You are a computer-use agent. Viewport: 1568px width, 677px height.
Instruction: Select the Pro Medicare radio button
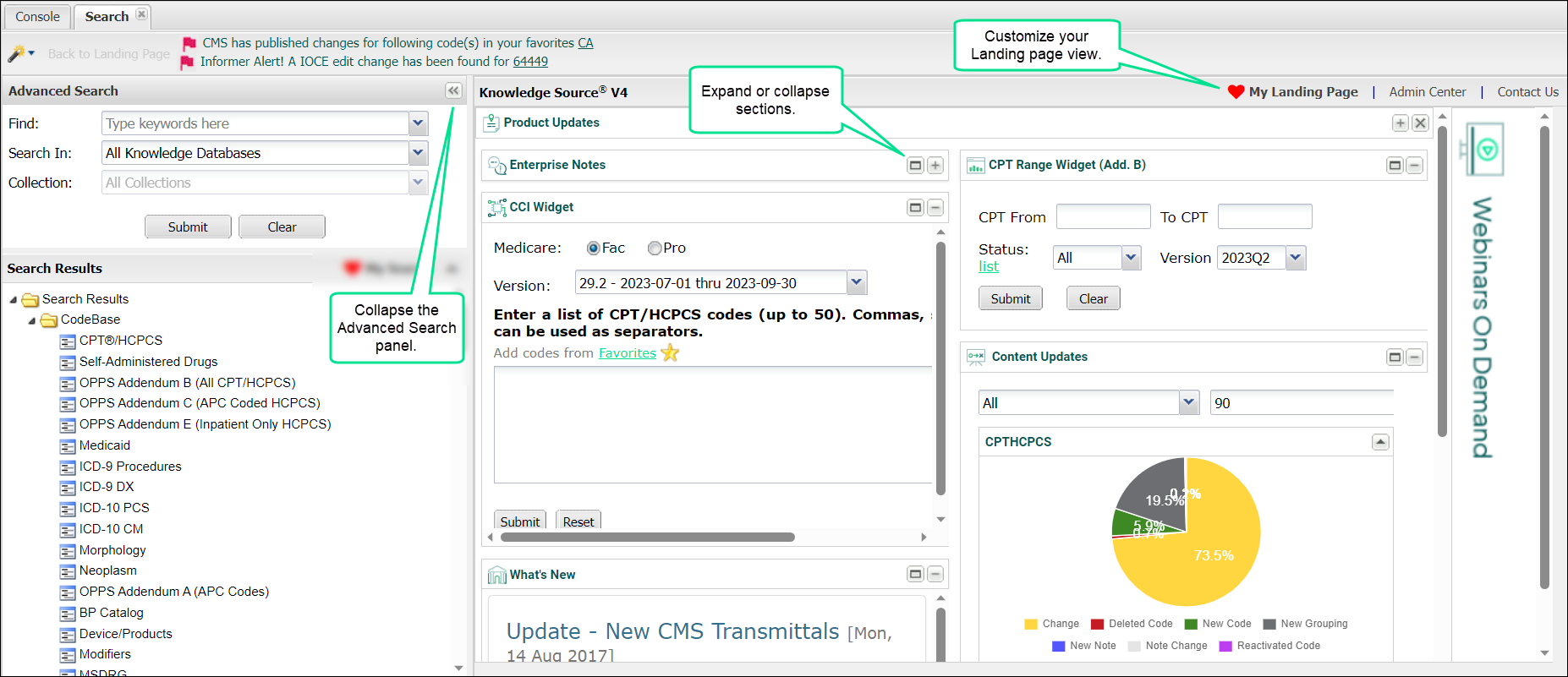click(x=654, y=248)
